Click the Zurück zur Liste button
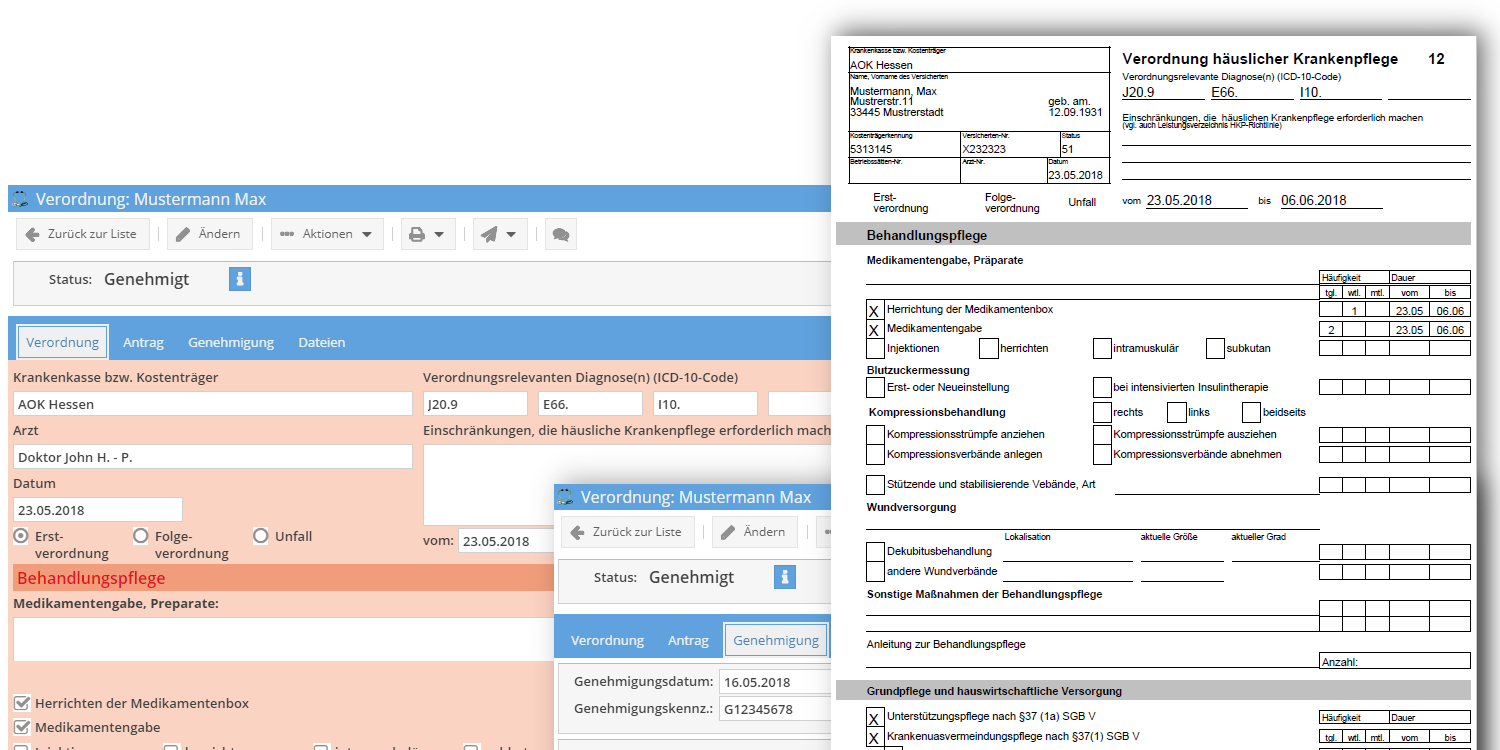The width and height of the screenshot is (1500, 750). 82,233
